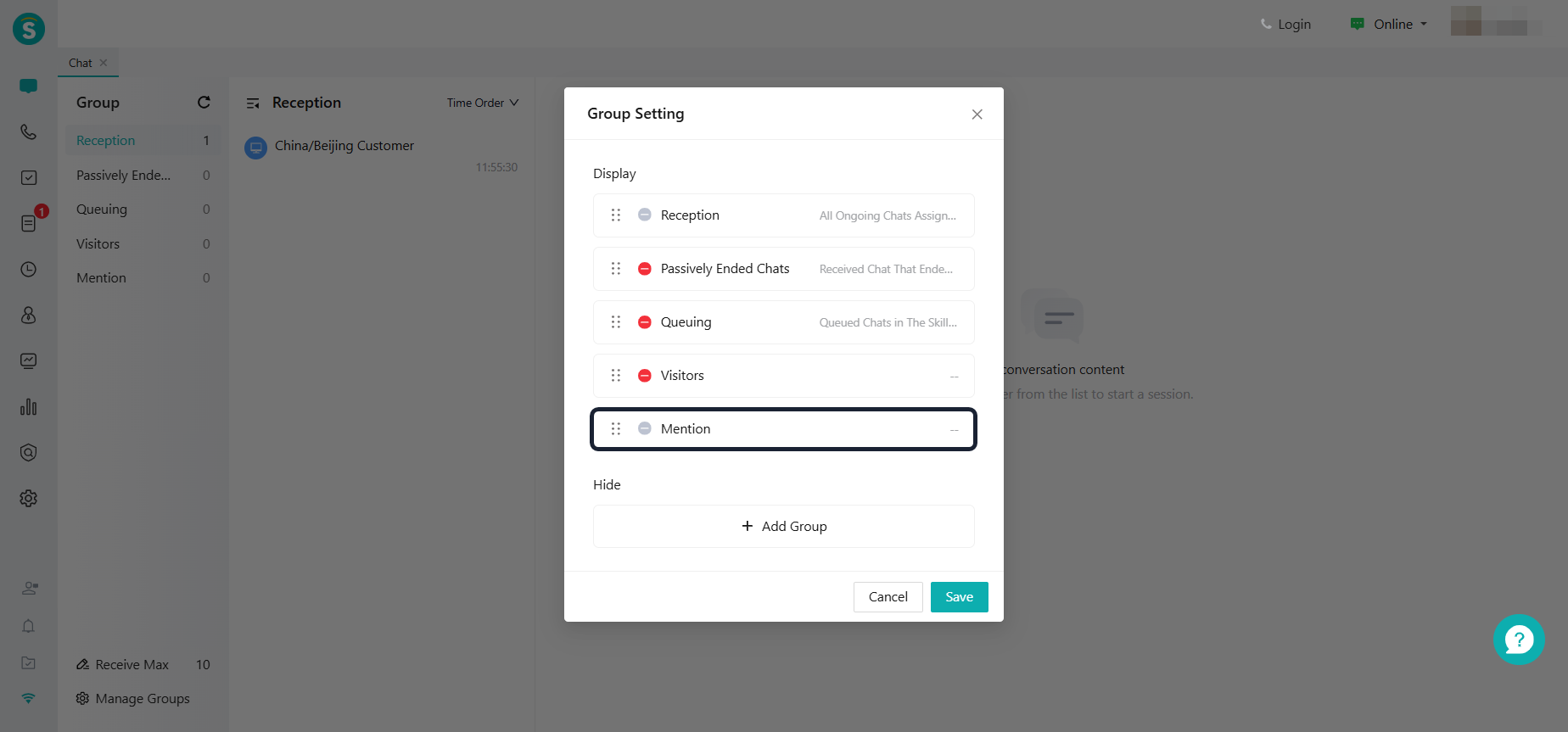Remove Queuing group from display
This screenshot has width=1568, height=732.
pyautogui.click(x=645, y=322)
